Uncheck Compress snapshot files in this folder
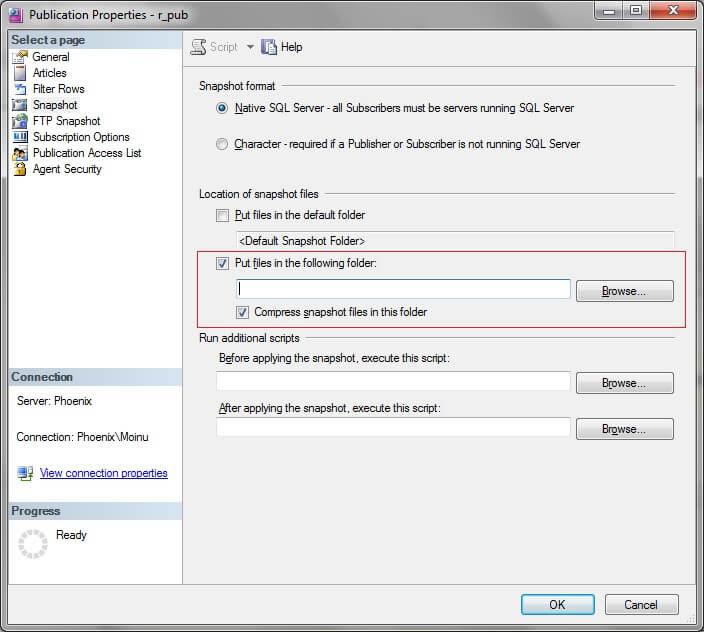 coord(242,312)
